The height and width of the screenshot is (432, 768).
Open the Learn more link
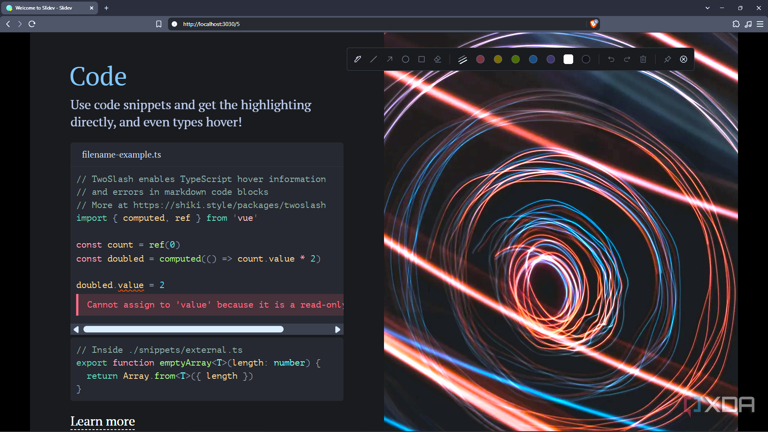click(x=102, y=421)
